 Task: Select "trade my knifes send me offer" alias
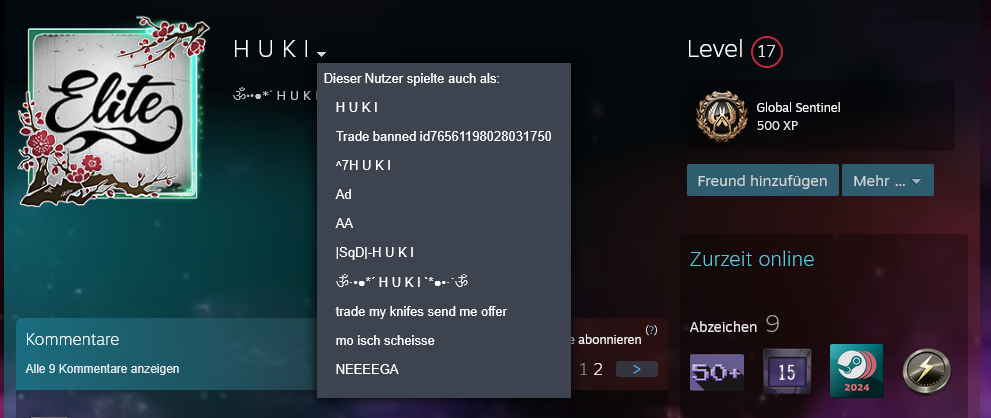[421, 311]
